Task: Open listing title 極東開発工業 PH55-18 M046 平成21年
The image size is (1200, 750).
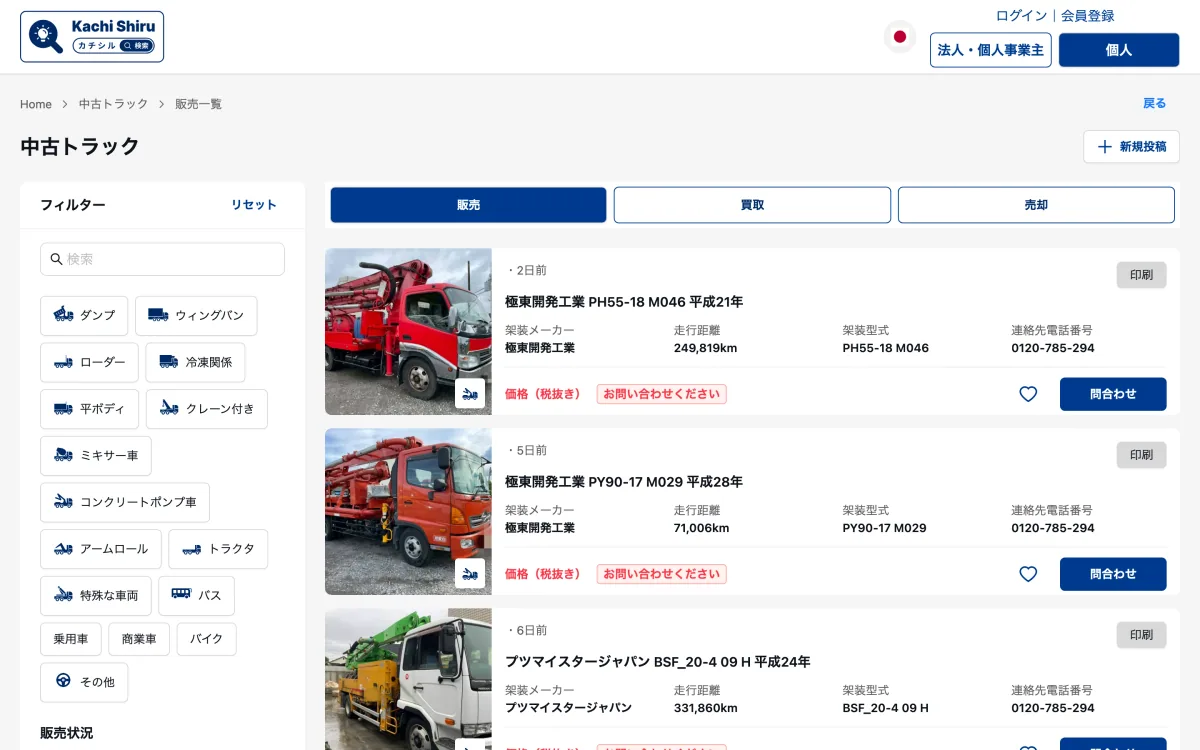Action: pos(624,302)
